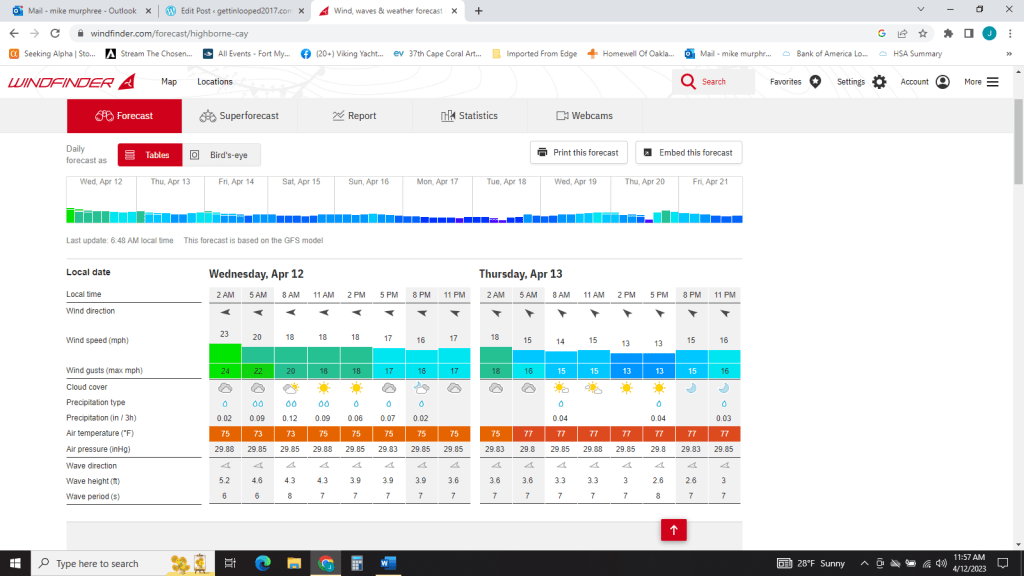Viewport: 1024px width, 576px height.
Task: Open Settings gear icon
Action: (x=879, y=82)
